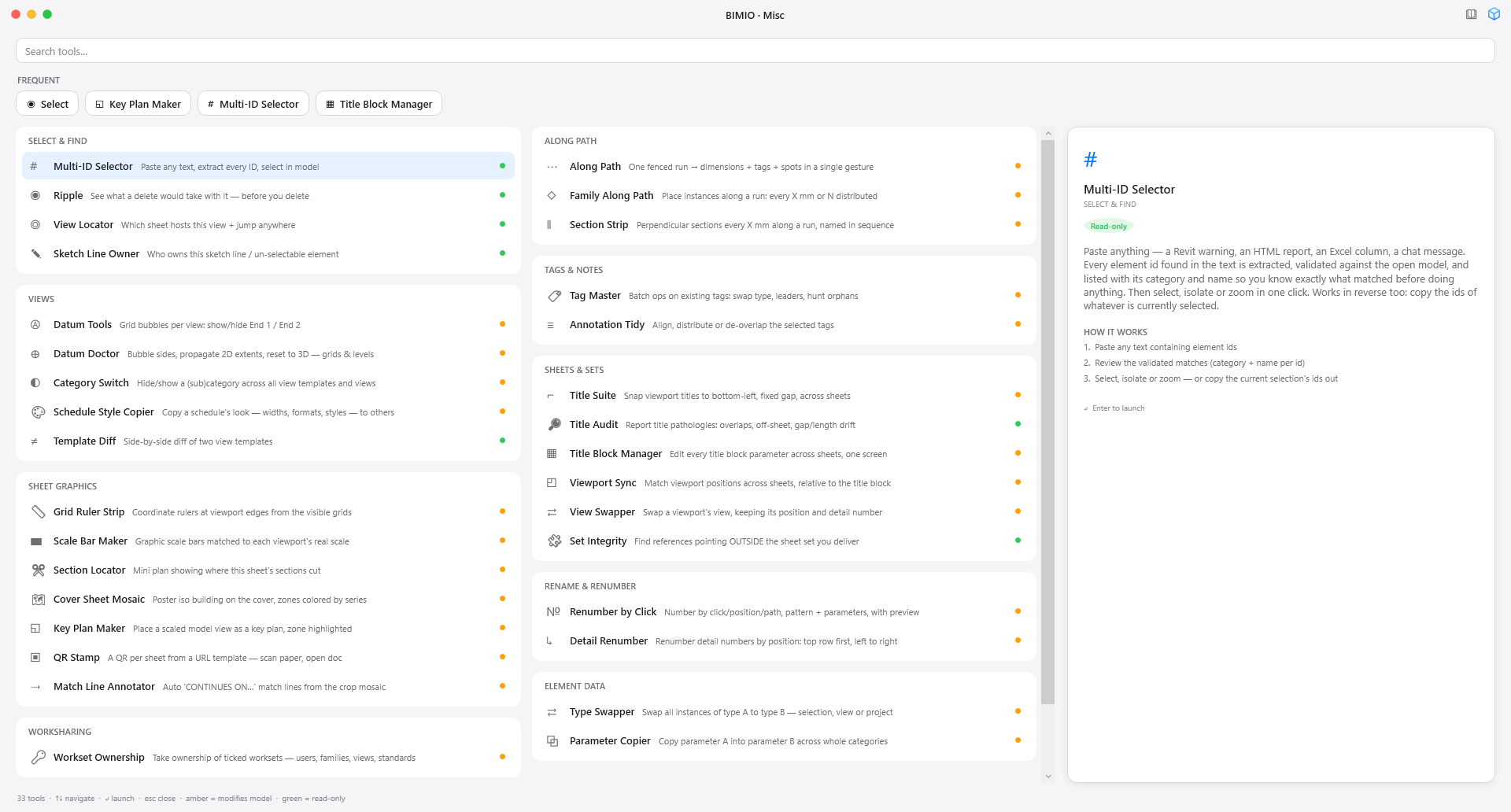Select the Match Line Annotator row
Screen dimensions: 1511x812
tap(268, 686)
